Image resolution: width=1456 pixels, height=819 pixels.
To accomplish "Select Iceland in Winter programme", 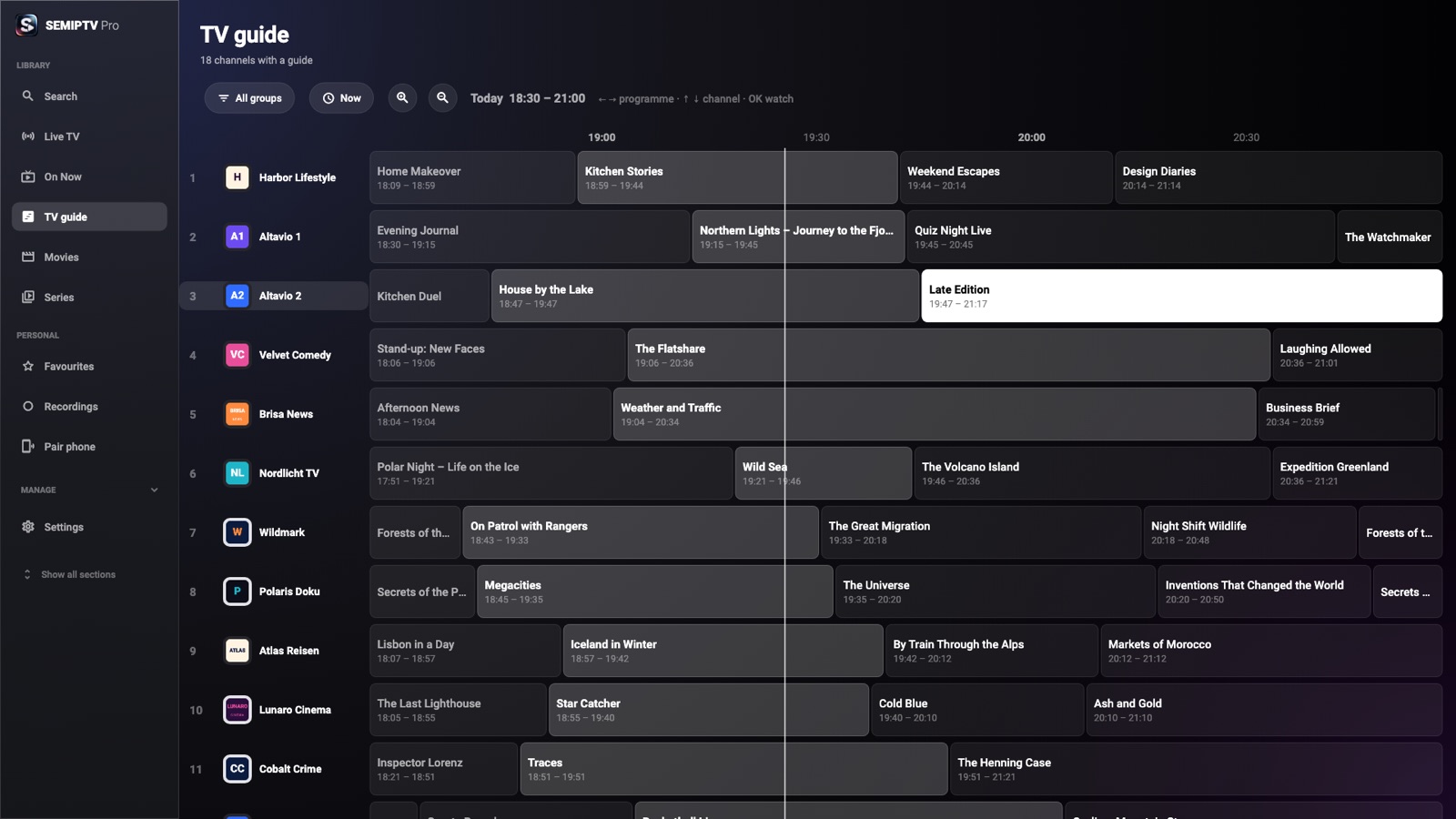I will pyautogui.click(x=723, y=651).
